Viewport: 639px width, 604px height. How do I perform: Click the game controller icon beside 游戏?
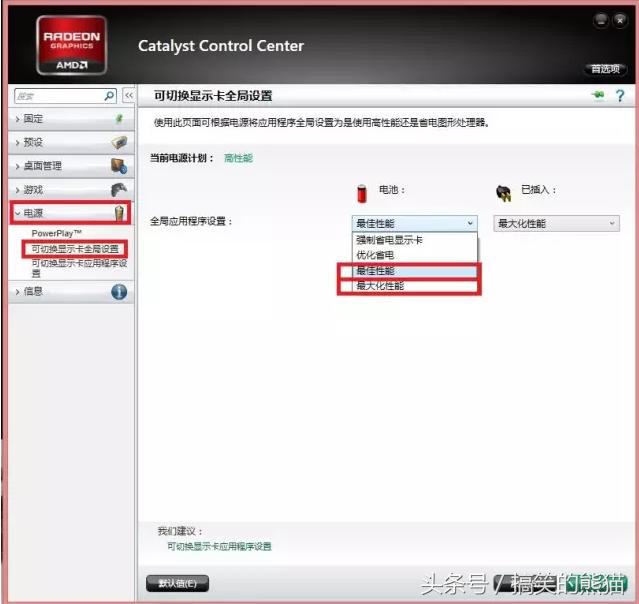point(119,190)
